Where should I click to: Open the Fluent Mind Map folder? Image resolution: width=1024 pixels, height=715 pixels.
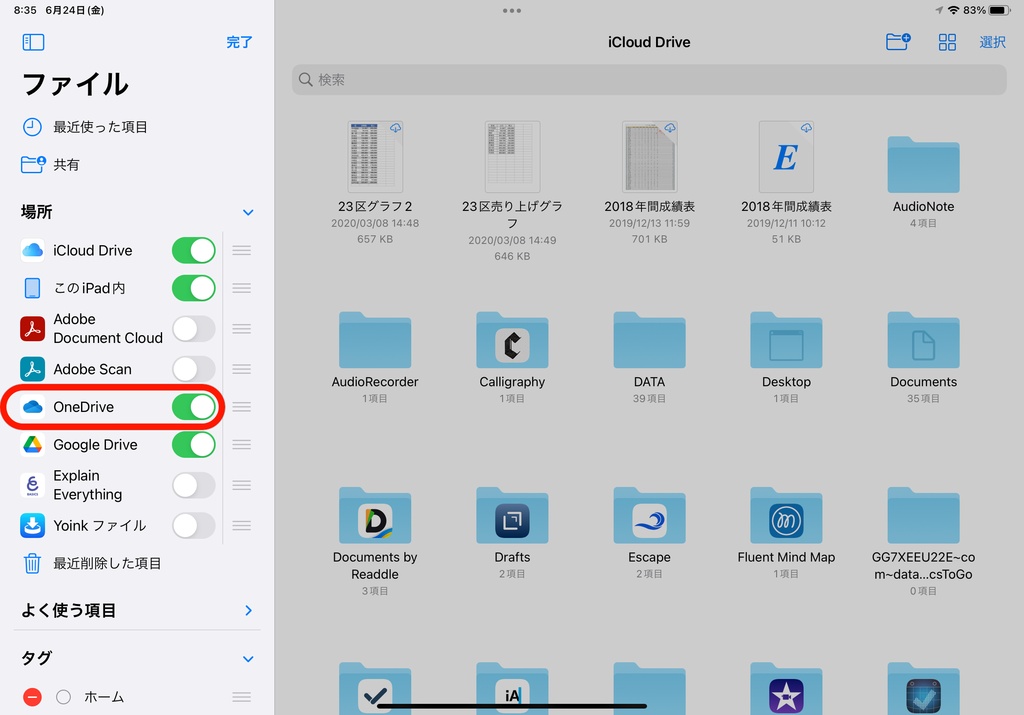(x=786, y=516)
